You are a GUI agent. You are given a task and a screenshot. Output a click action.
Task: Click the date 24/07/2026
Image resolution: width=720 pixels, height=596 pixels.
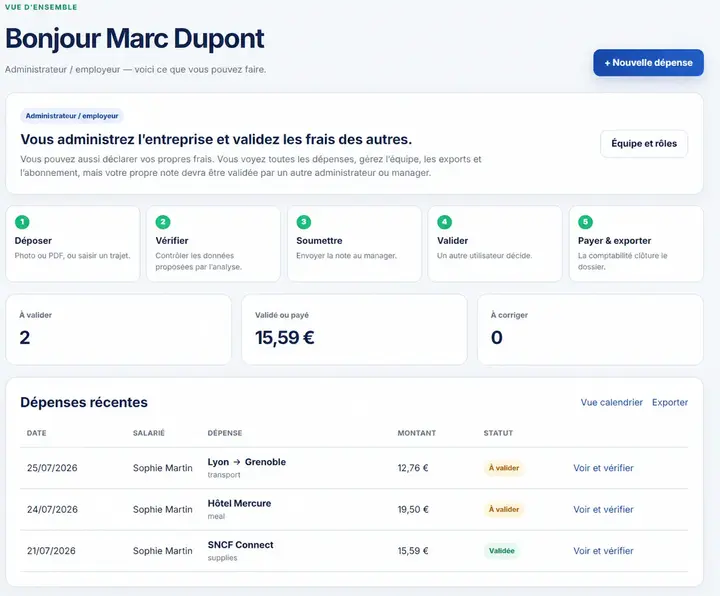52,509
